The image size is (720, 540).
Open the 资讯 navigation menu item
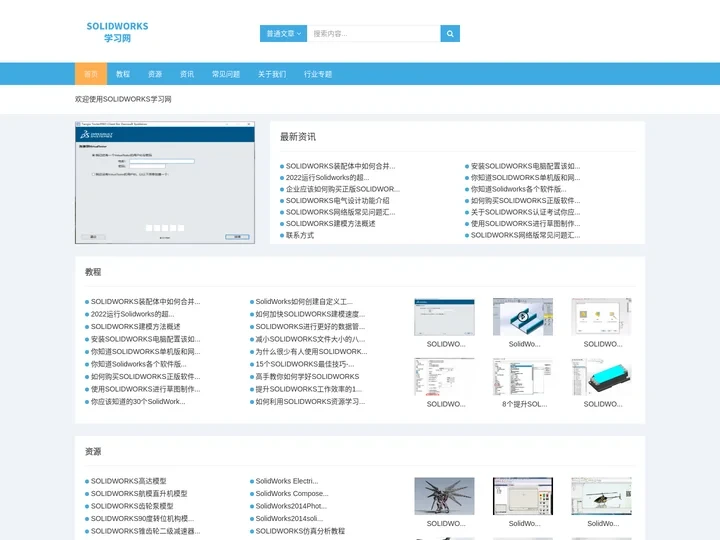pyautogui.click(x=187, y=74)
